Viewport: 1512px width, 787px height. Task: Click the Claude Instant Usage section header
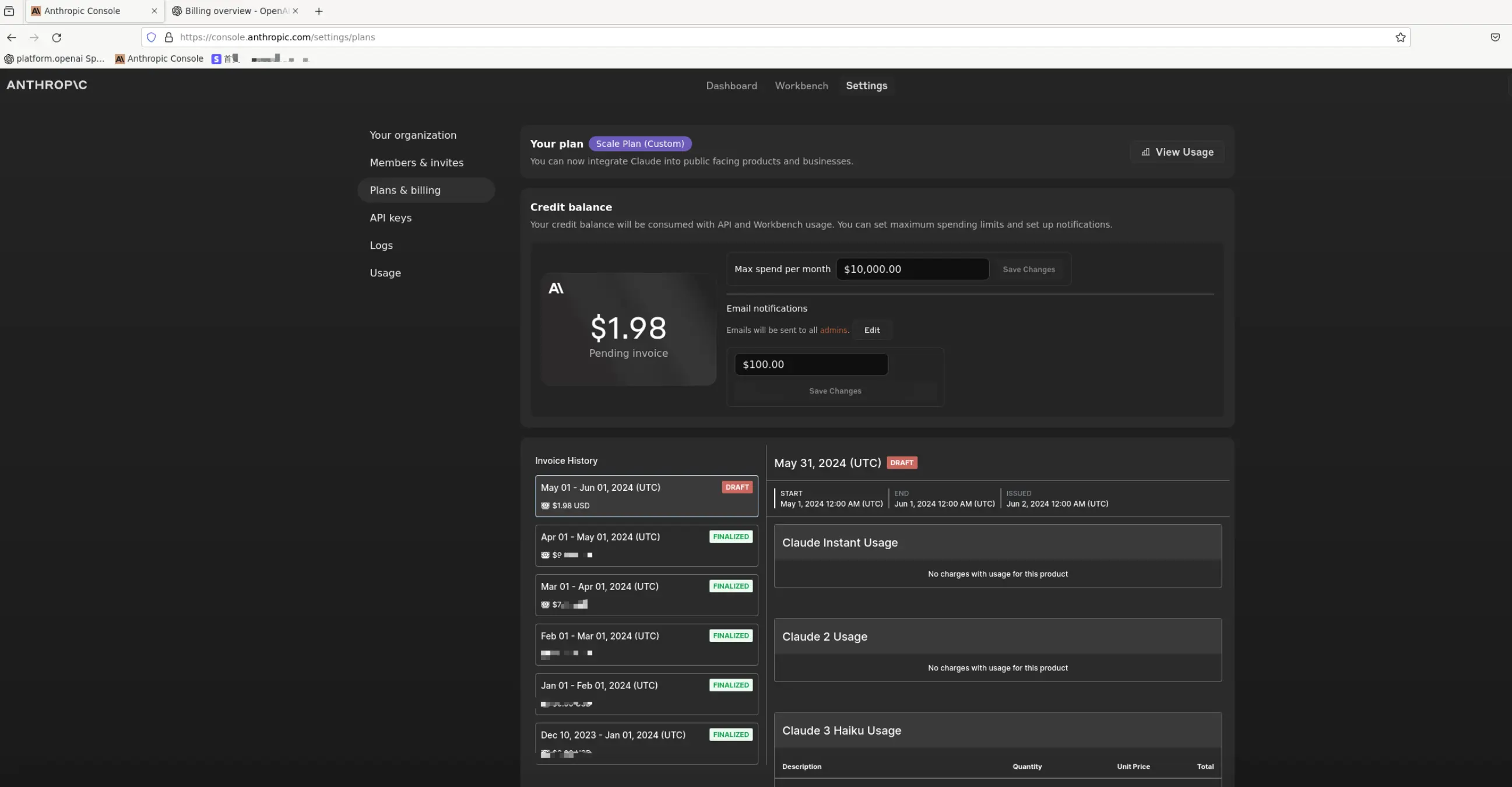pos(997,543)
